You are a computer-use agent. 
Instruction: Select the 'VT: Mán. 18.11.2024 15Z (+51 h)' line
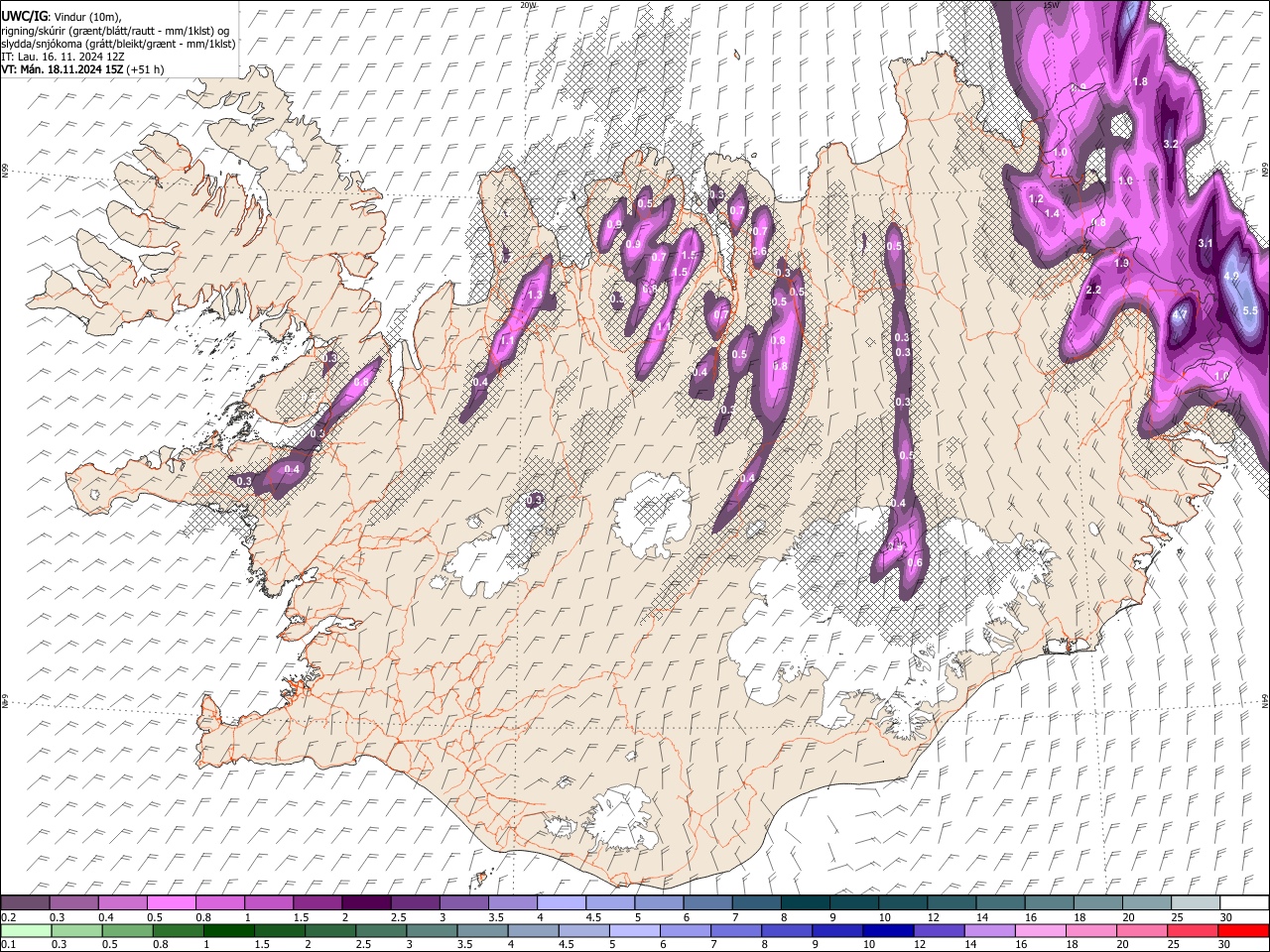82,69
